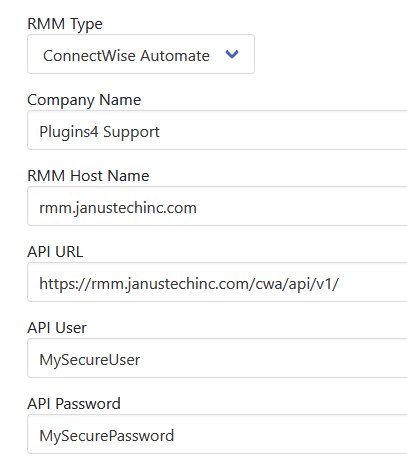Click the RMM Host Name label
Image resolution: width=407 pixels, height=467 pixels.
88,176
